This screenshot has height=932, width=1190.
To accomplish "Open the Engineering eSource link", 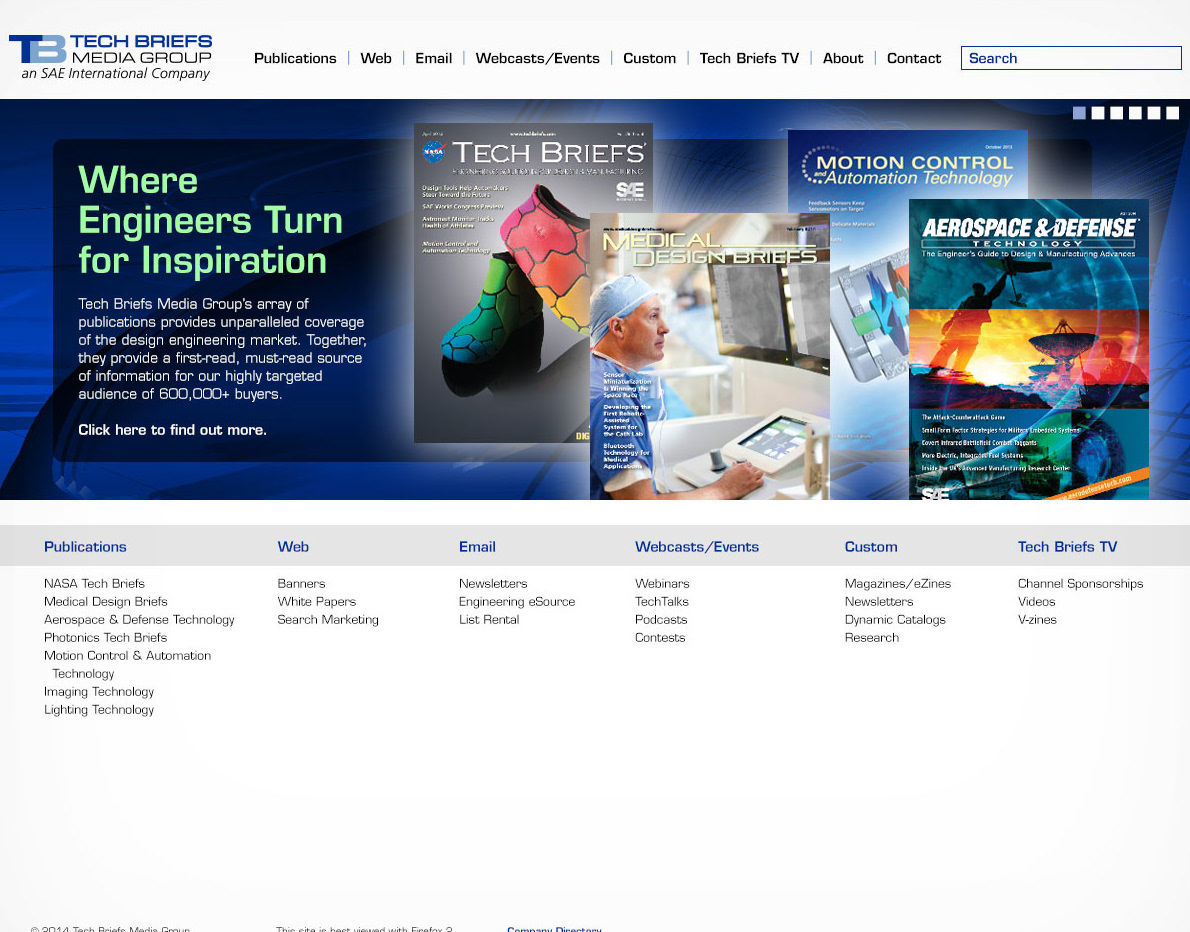I will click(517, 601).
